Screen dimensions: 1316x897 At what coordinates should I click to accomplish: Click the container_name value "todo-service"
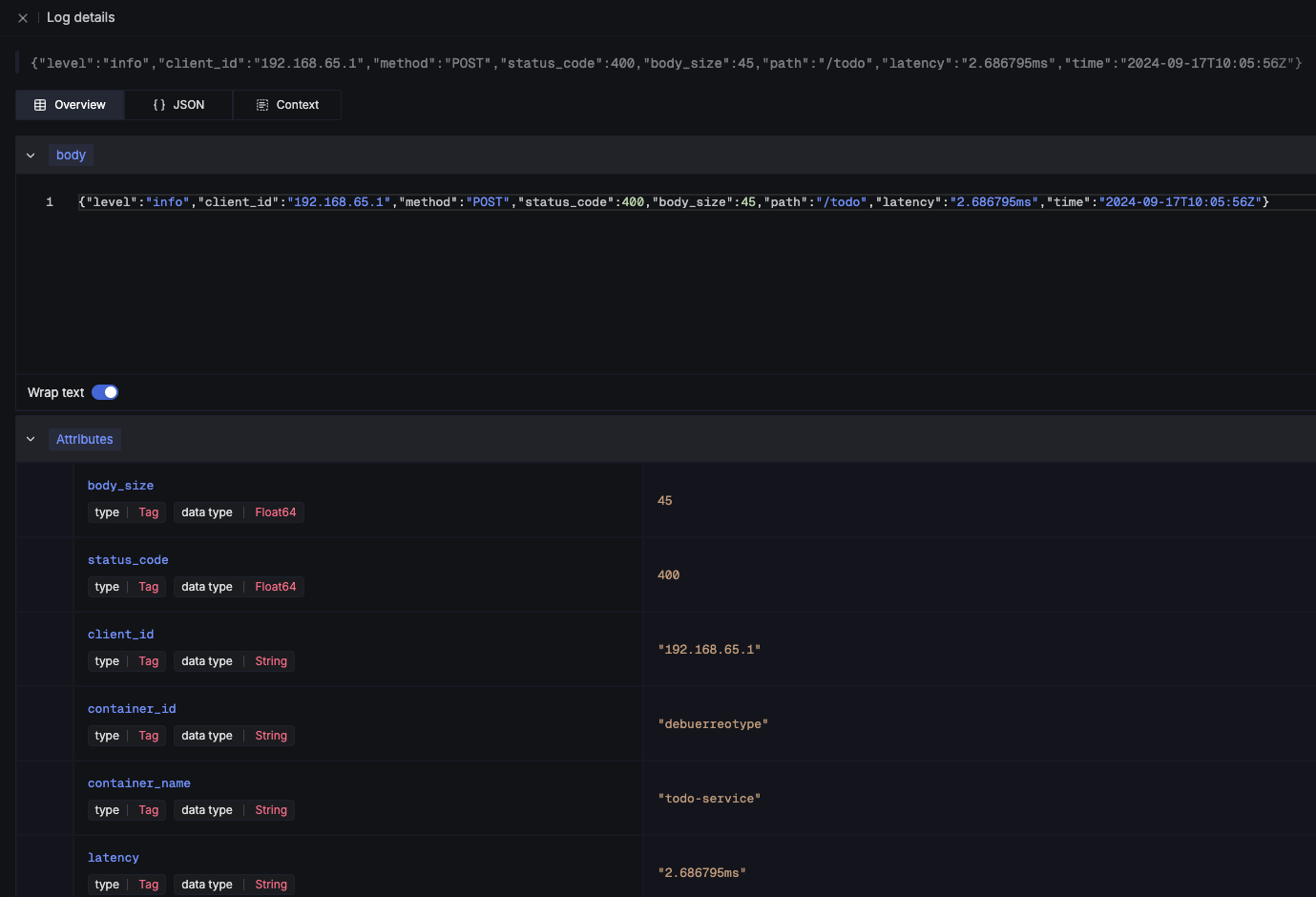pos(709,799)
